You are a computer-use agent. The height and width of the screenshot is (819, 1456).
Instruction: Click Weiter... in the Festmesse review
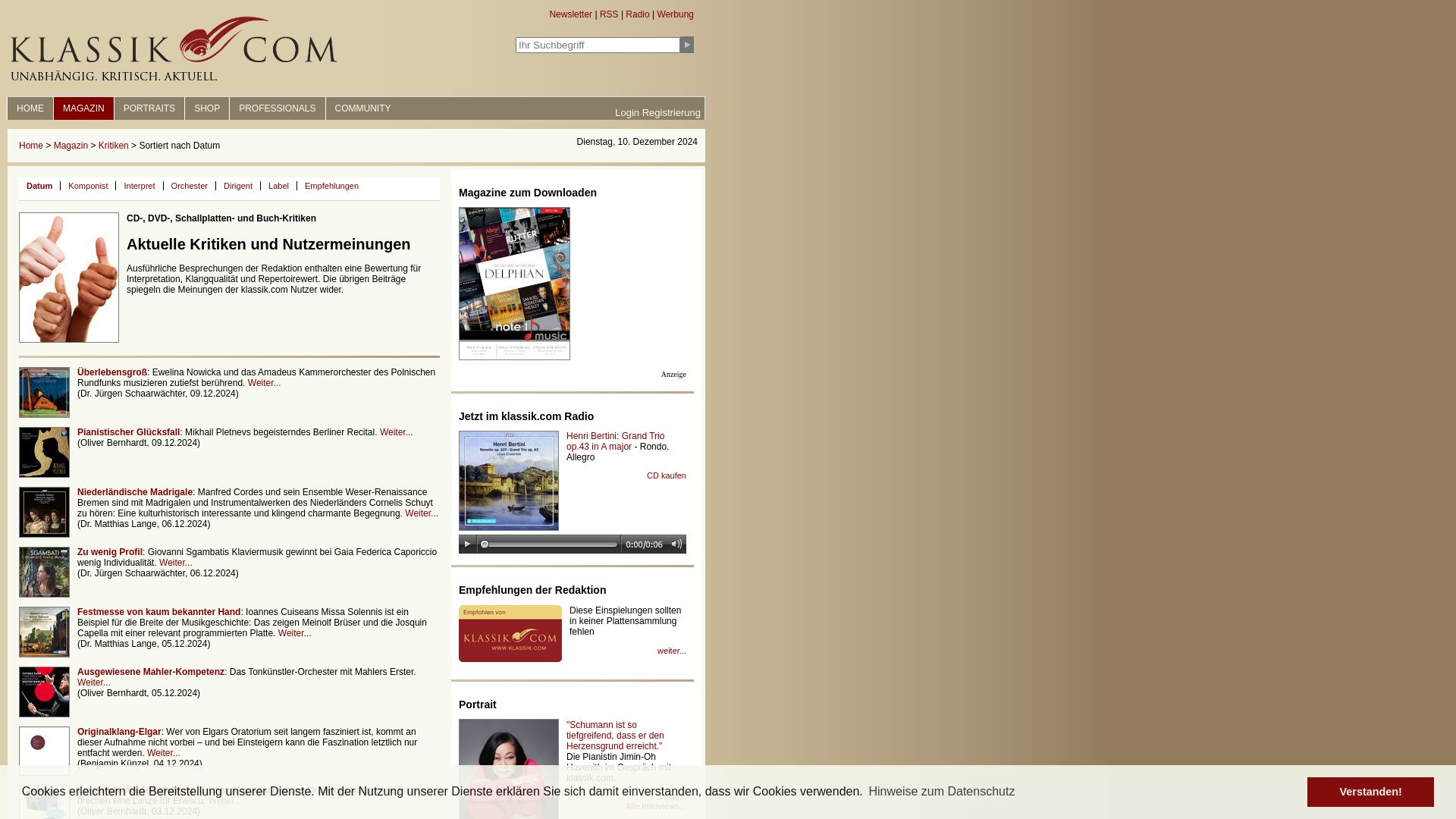click(294, 633)
